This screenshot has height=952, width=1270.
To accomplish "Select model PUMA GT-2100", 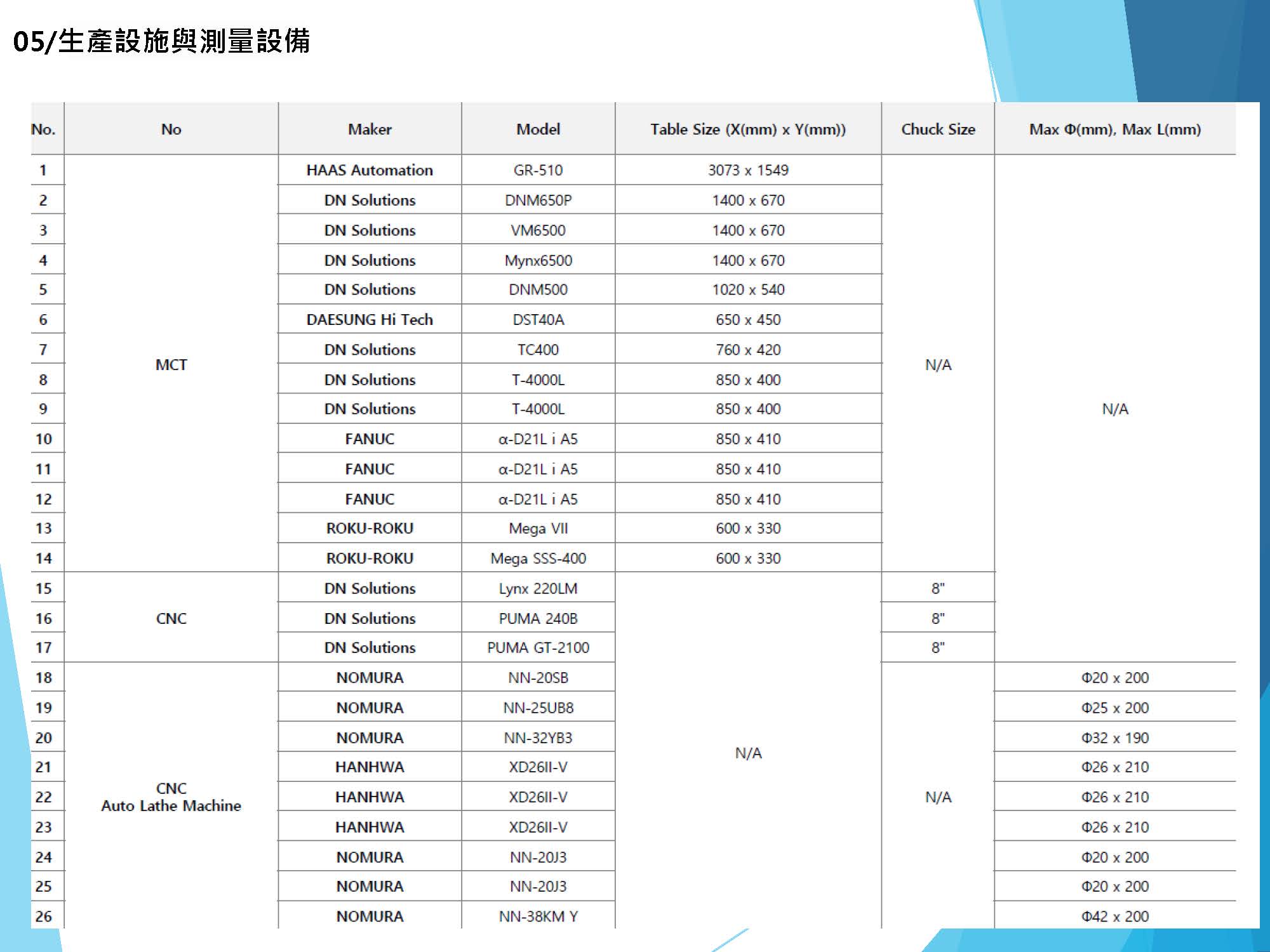I will click(538, 648).
